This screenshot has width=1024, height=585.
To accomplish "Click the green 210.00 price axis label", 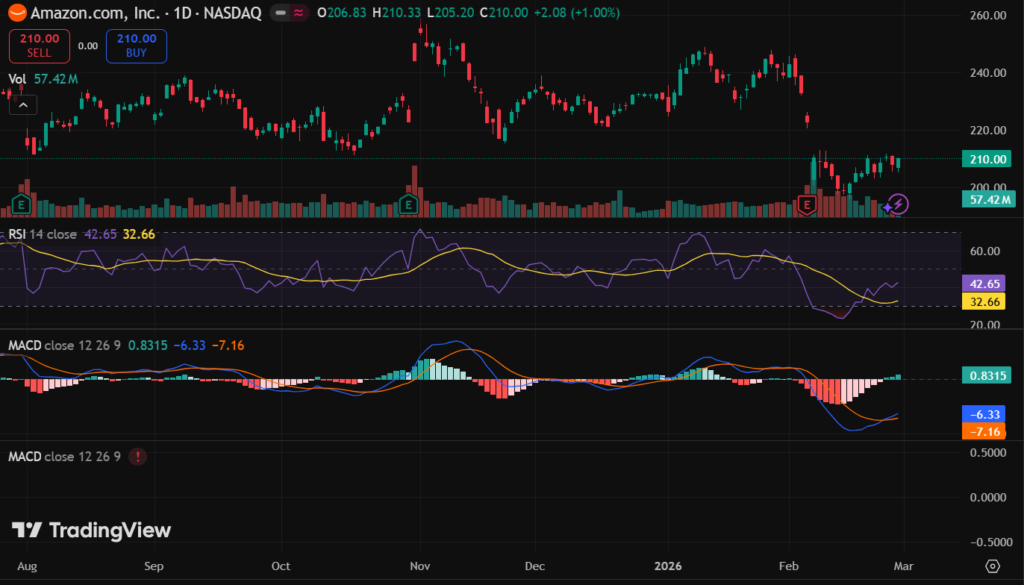I will pos(985,159).
